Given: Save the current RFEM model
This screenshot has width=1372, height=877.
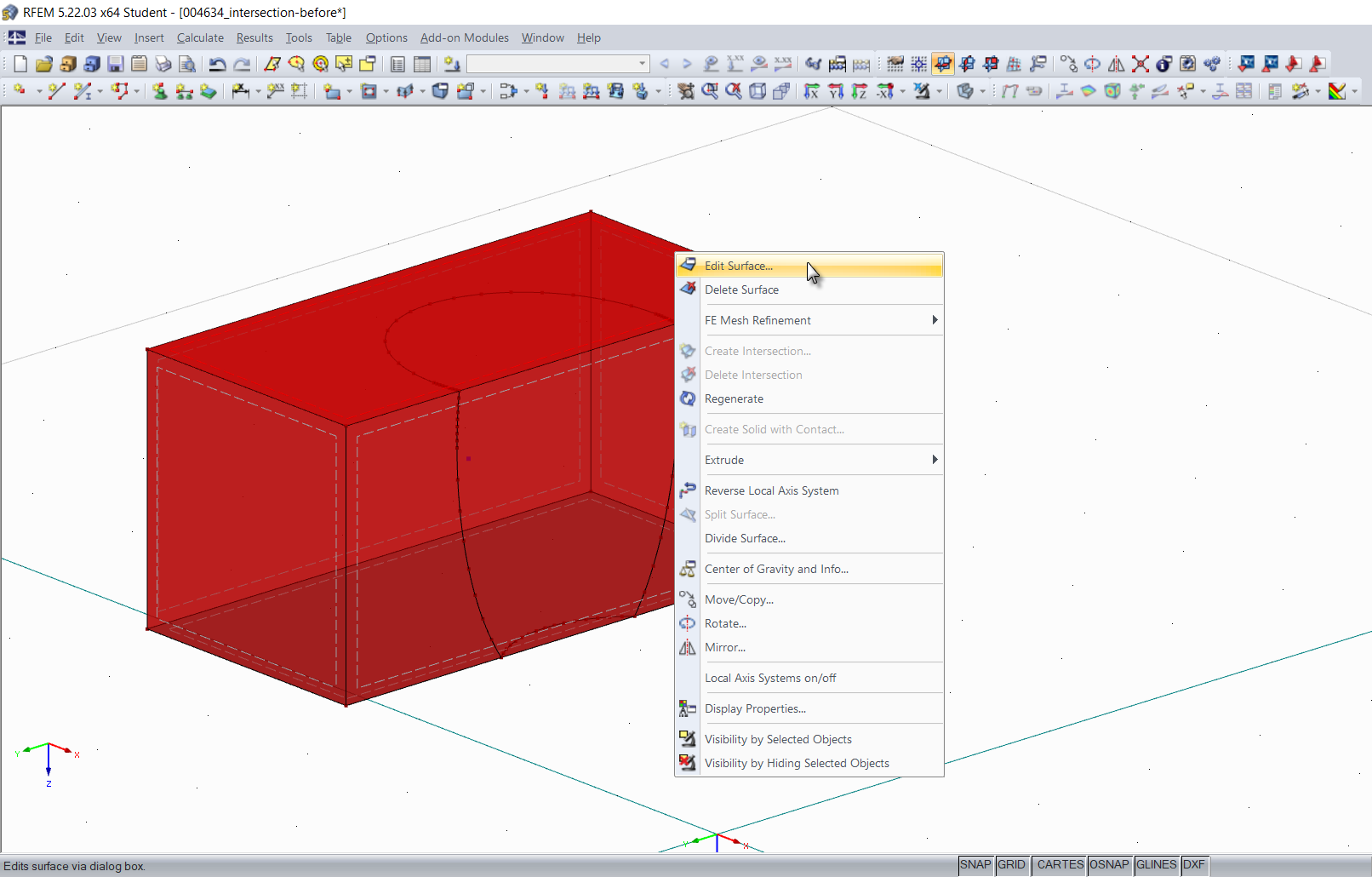Looking at the screenshot, I should (x=115, y=64).
